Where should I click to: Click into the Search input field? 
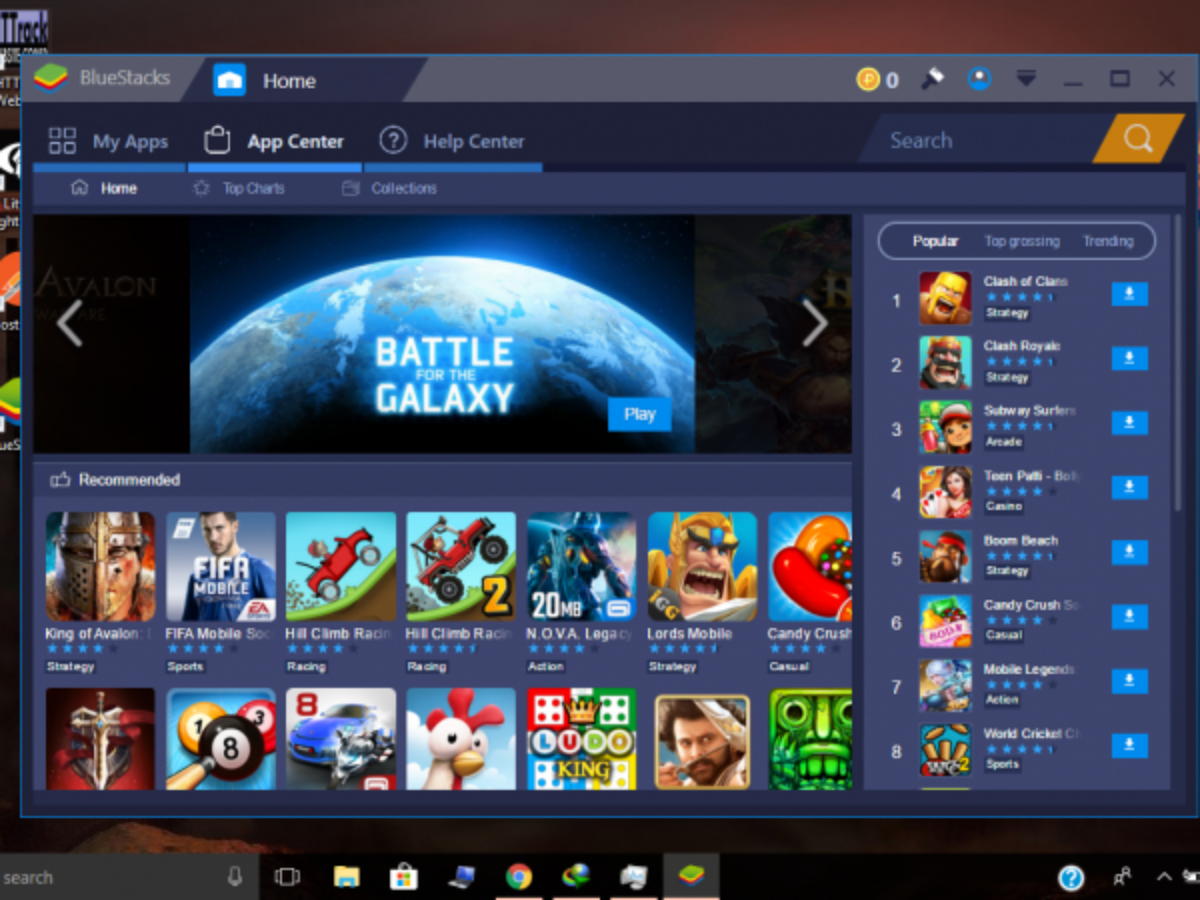coord(980,140)
